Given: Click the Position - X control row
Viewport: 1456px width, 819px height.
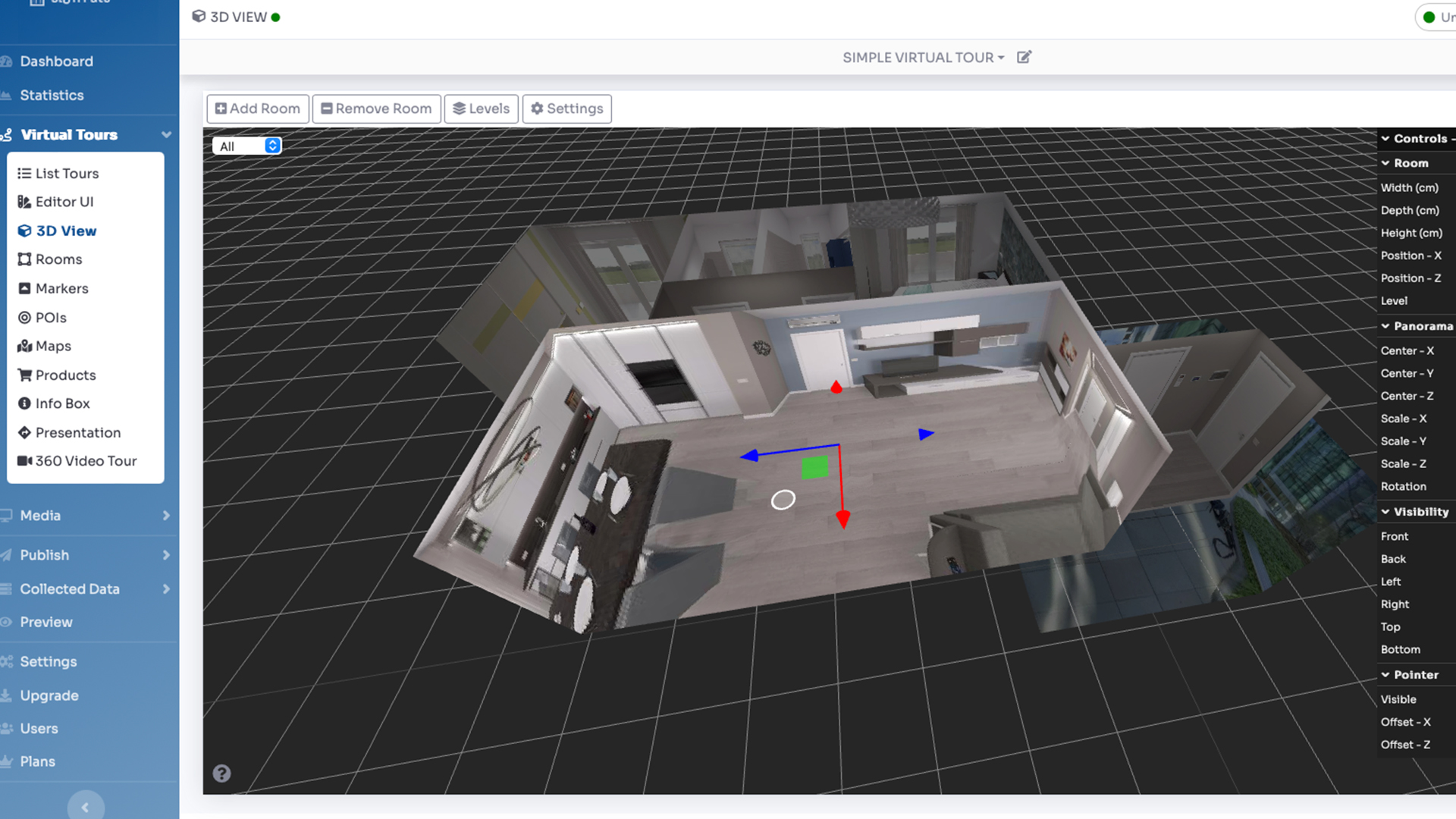Looking at the screenshot, I should 1417,256.
